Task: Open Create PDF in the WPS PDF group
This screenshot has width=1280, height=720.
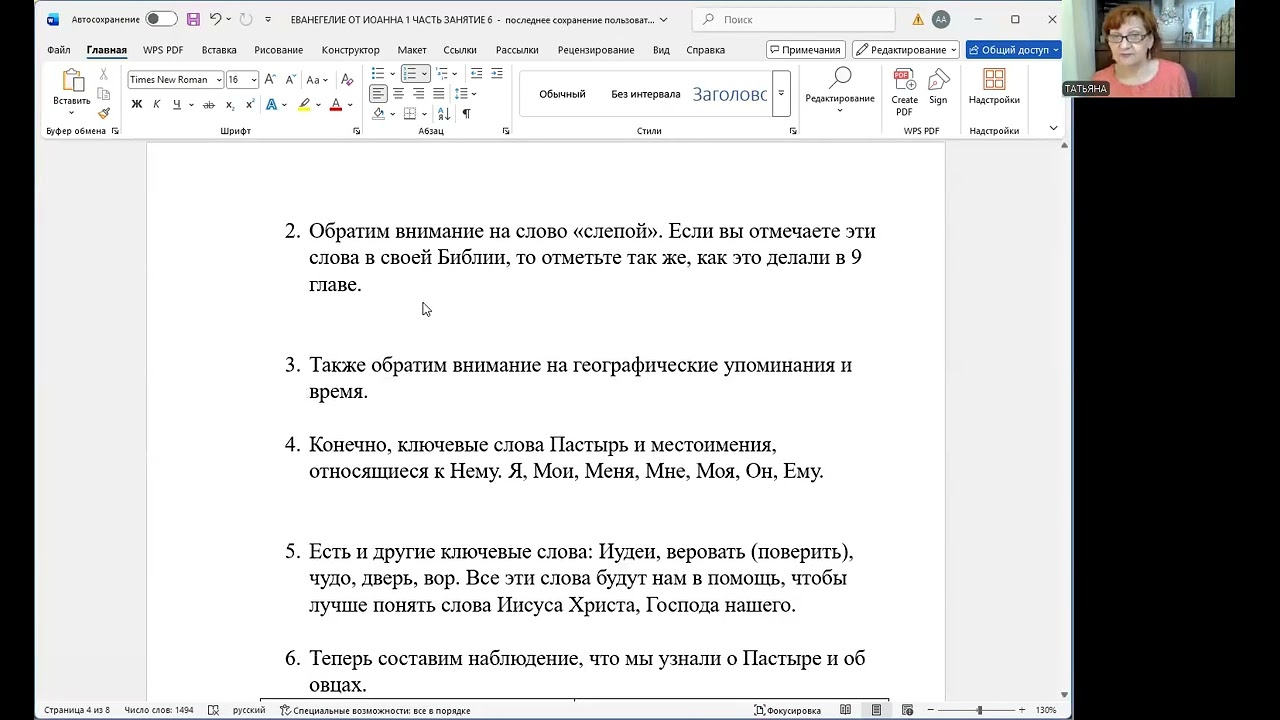Action: click(x=904, y=92)
